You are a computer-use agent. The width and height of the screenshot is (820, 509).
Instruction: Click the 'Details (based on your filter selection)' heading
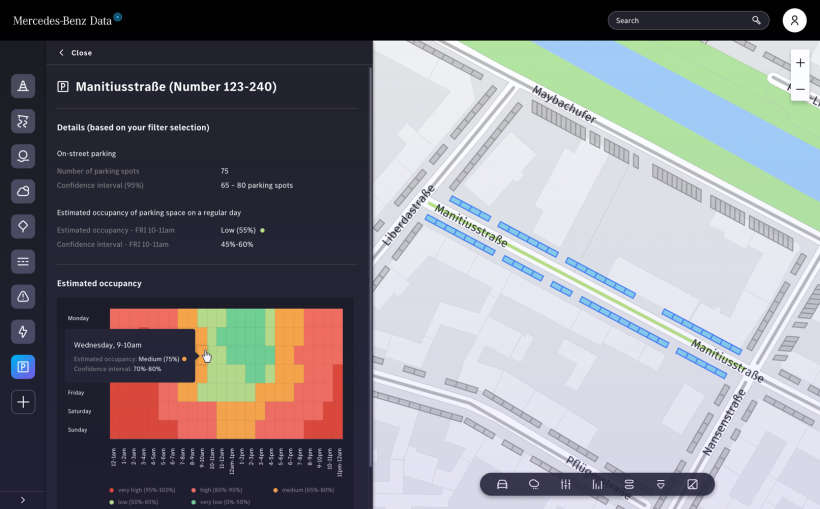click(x=133, y=128)
